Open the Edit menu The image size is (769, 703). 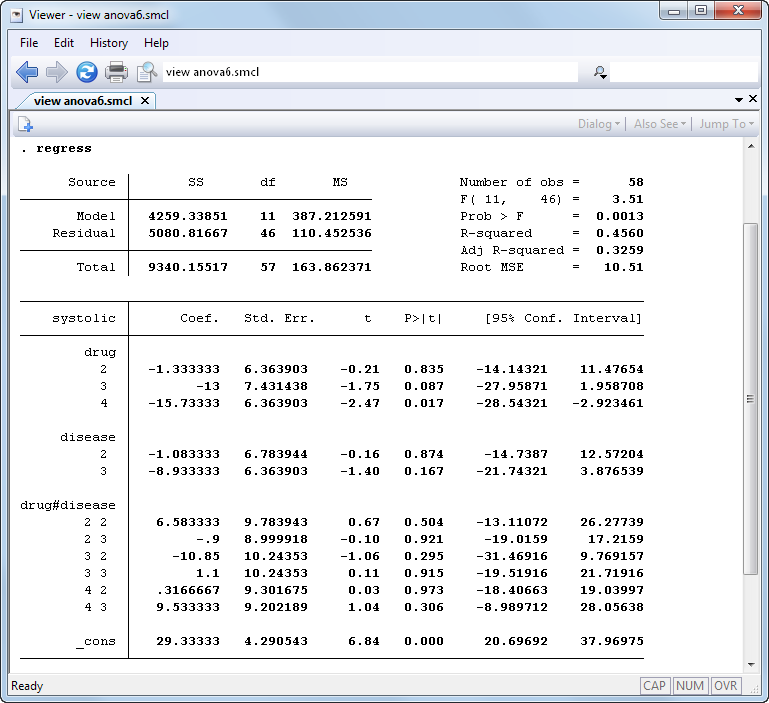(64, 43)
